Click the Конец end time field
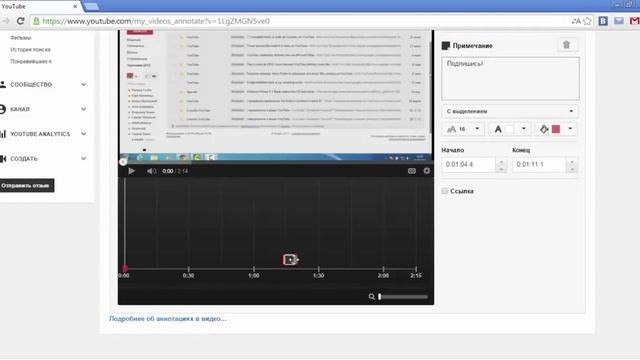This screenshot has height=360, width=640. pos(540,164)
